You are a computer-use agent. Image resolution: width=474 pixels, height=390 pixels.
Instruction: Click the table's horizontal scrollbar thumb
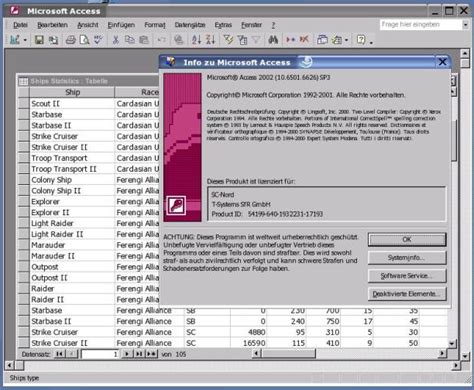[x=288, y=354]
